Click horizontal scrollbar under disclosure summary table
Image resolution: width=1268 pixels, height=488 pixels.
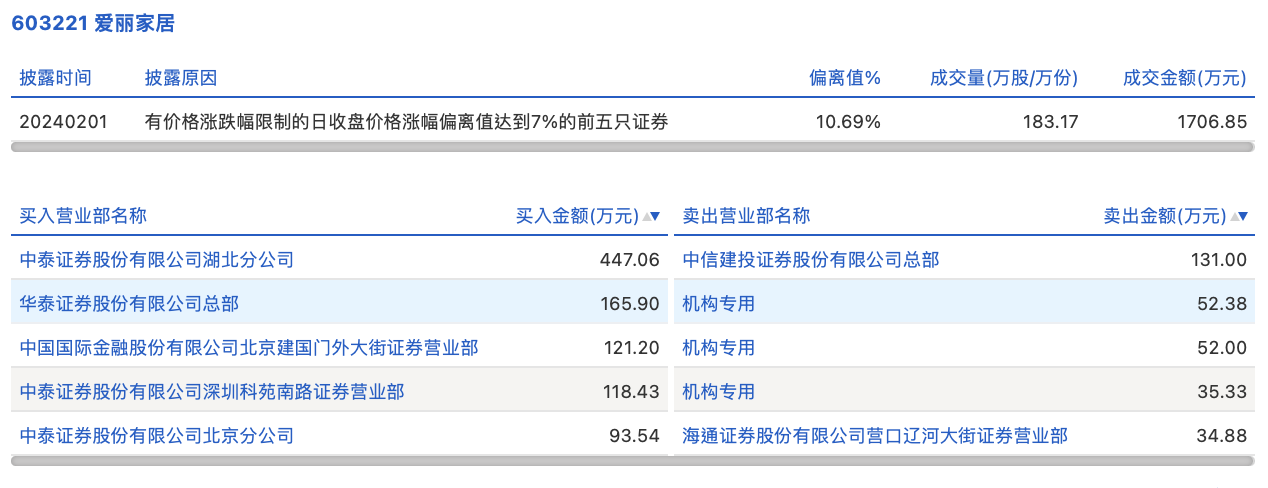(x=632, y=147)
